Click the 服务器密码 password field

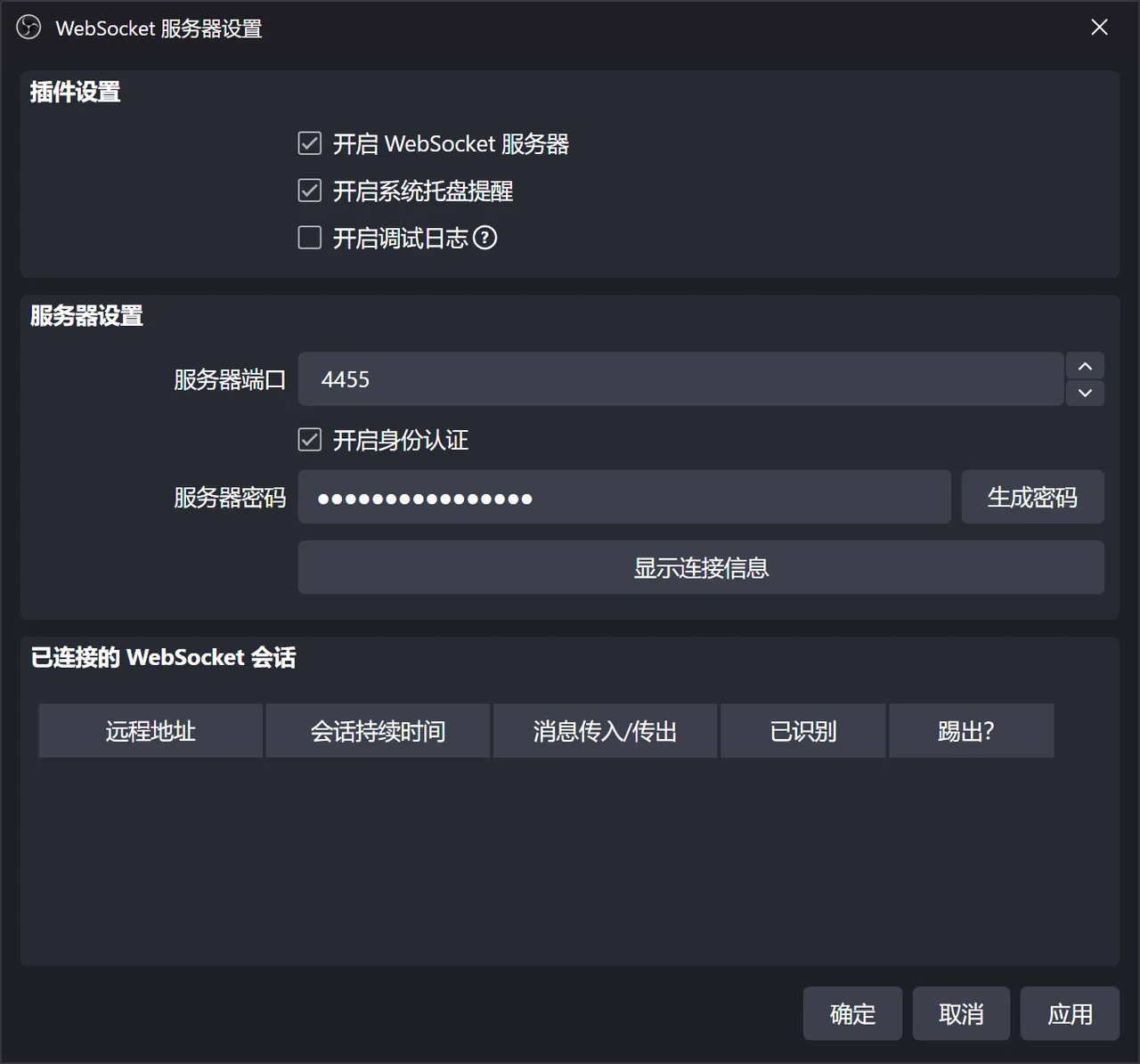click(x=624, y=497)
